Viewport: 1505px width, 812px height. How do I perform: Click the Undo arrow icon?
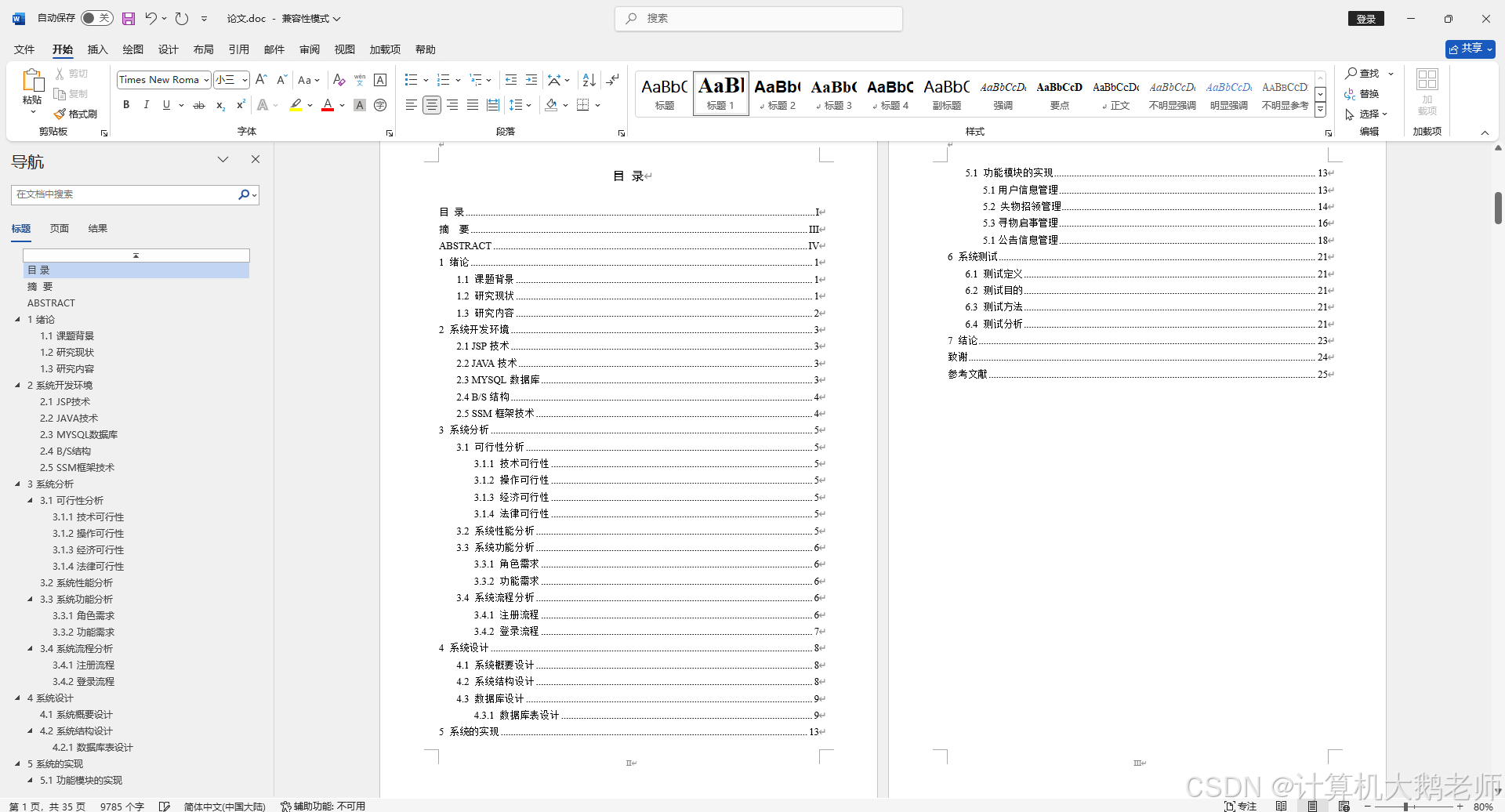coord(151,18)
